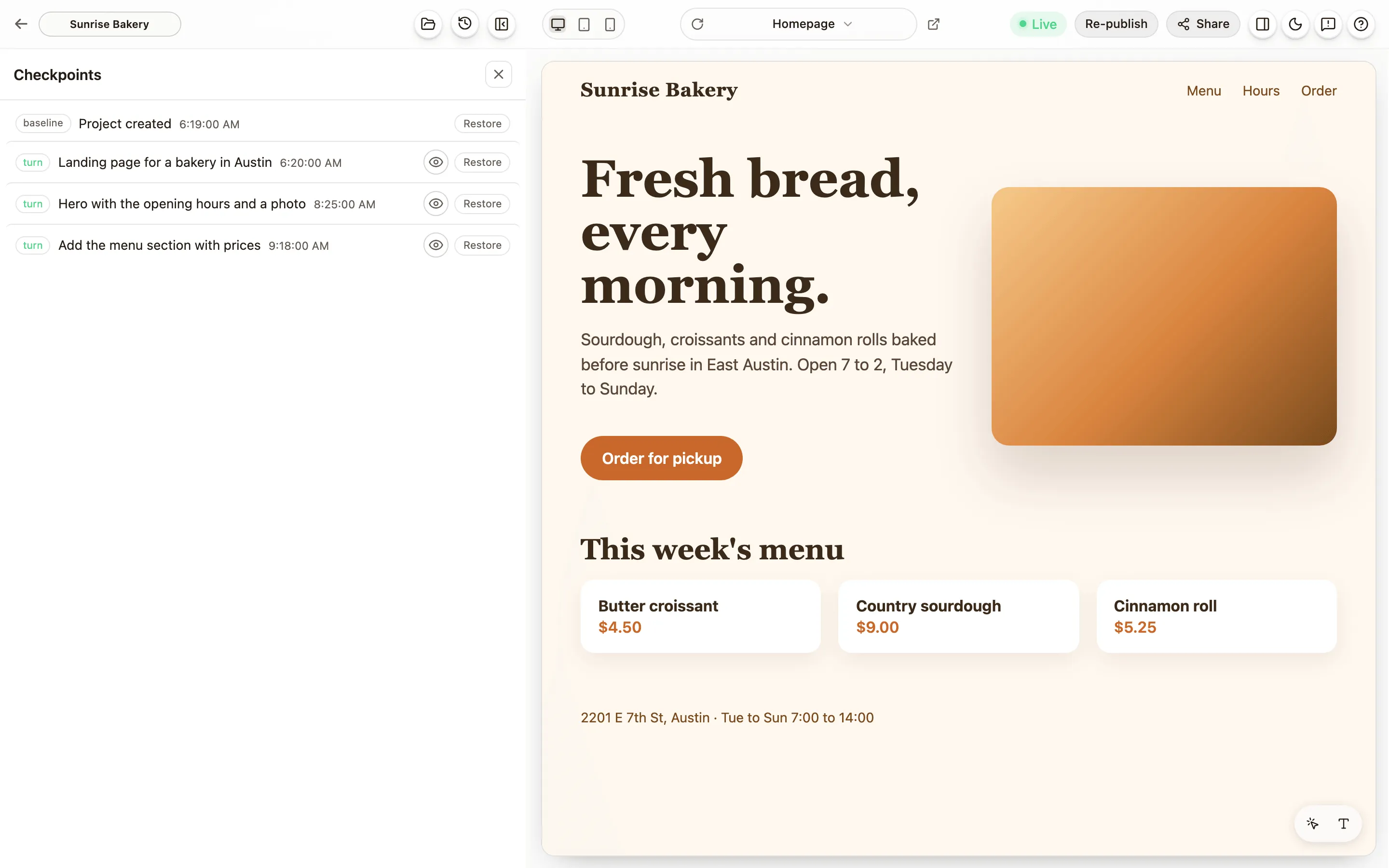The image size is (1389, 868).
Task: Switch preview to desktop view
Action: [558, 24]
